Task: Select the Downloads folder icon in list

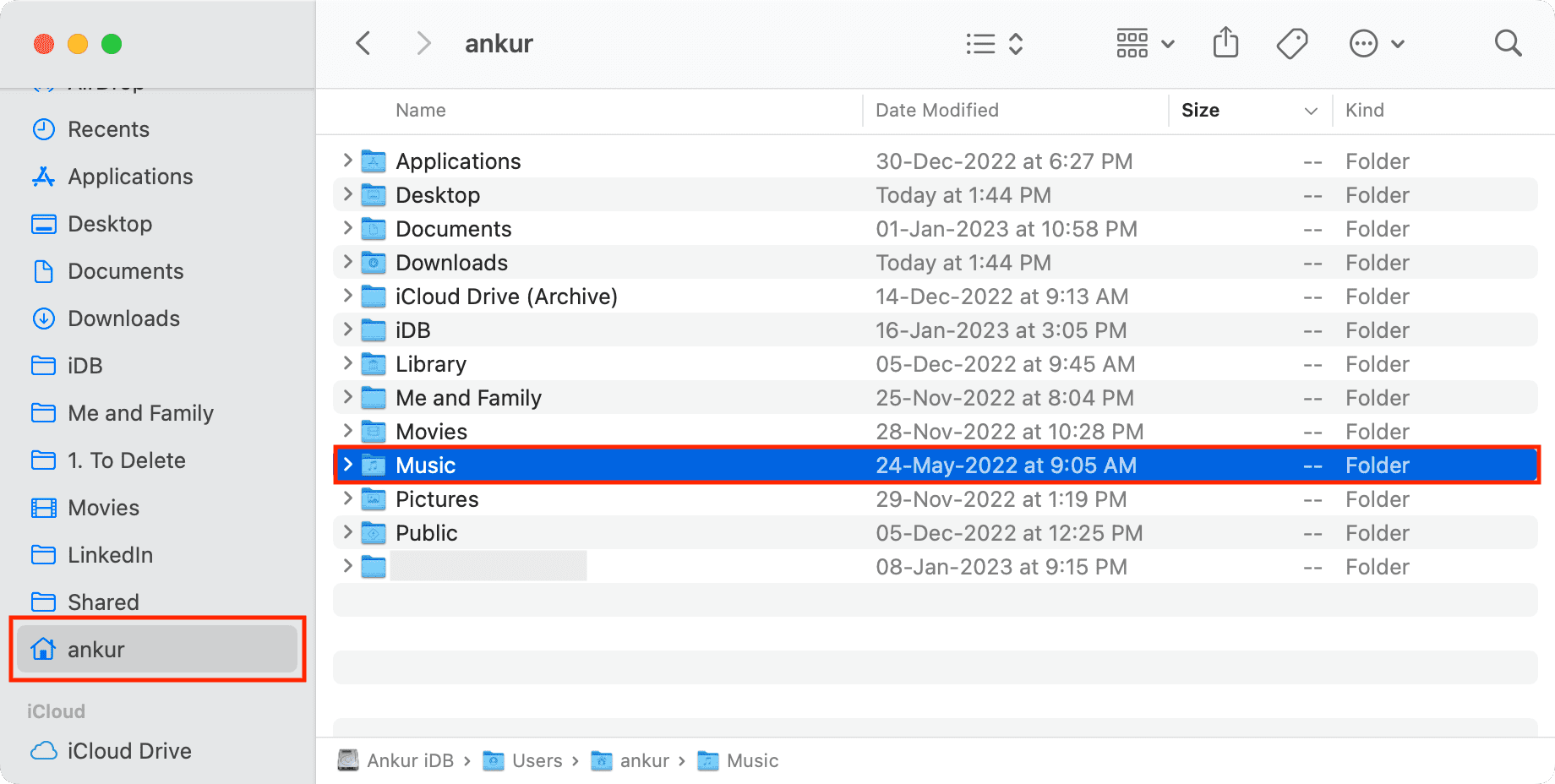Action: 374,262
